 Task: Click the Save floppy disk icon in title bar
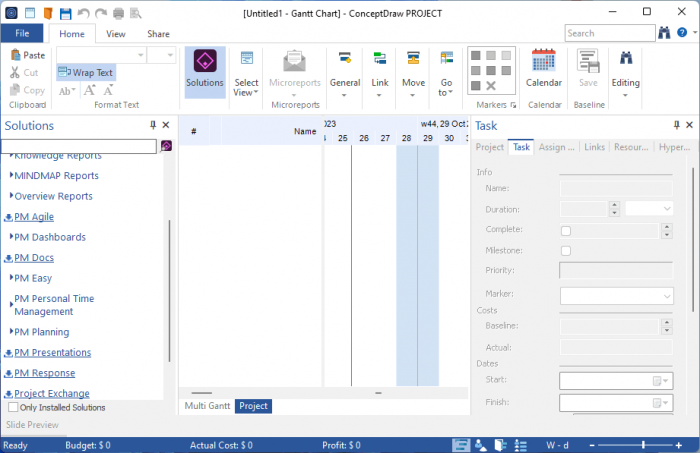point(65,13)
